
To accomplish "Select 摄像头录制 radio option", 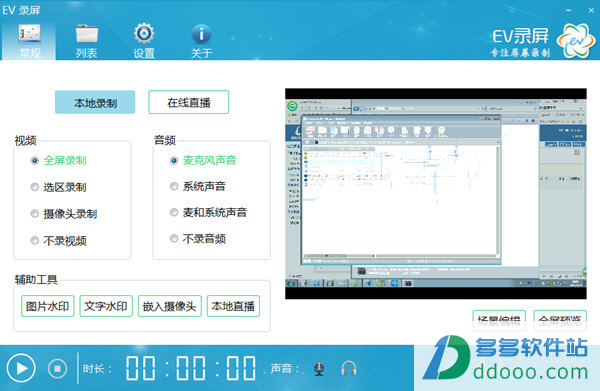I will tap(34, 213).
